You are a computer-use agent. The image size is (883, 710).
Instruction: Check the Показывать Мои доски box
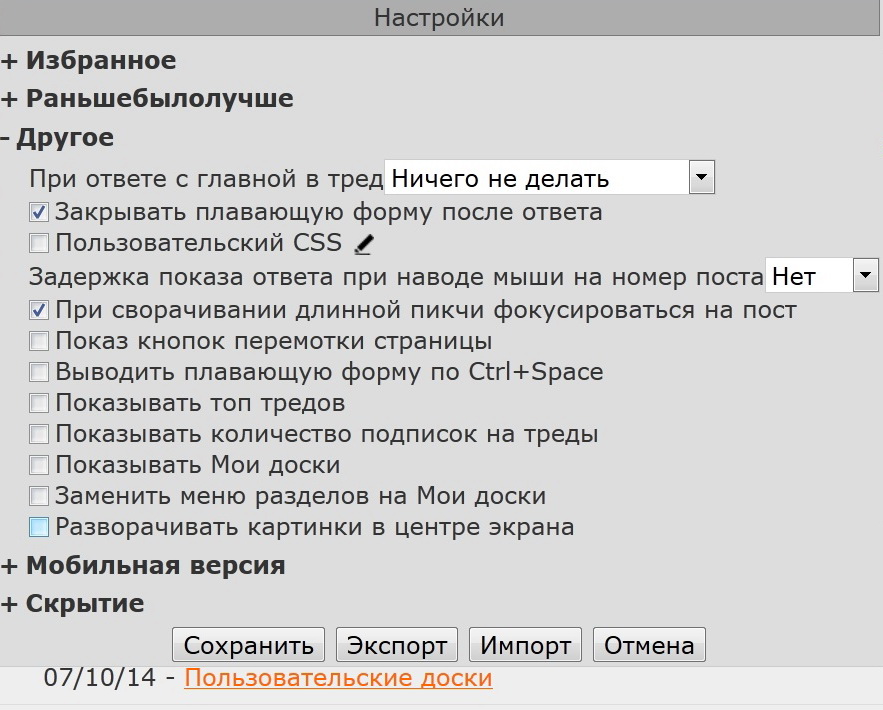pyautogui.click(x=39, y=465)
